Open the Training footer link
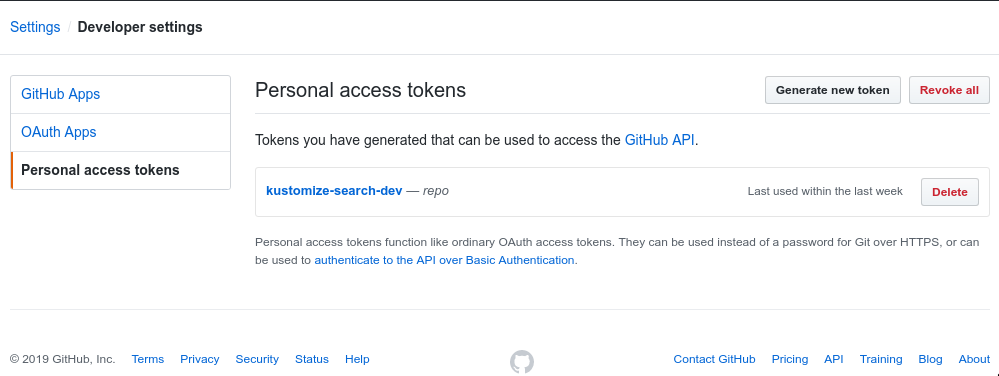The height and width of the screenshot is (376, 999). (880, 359)
